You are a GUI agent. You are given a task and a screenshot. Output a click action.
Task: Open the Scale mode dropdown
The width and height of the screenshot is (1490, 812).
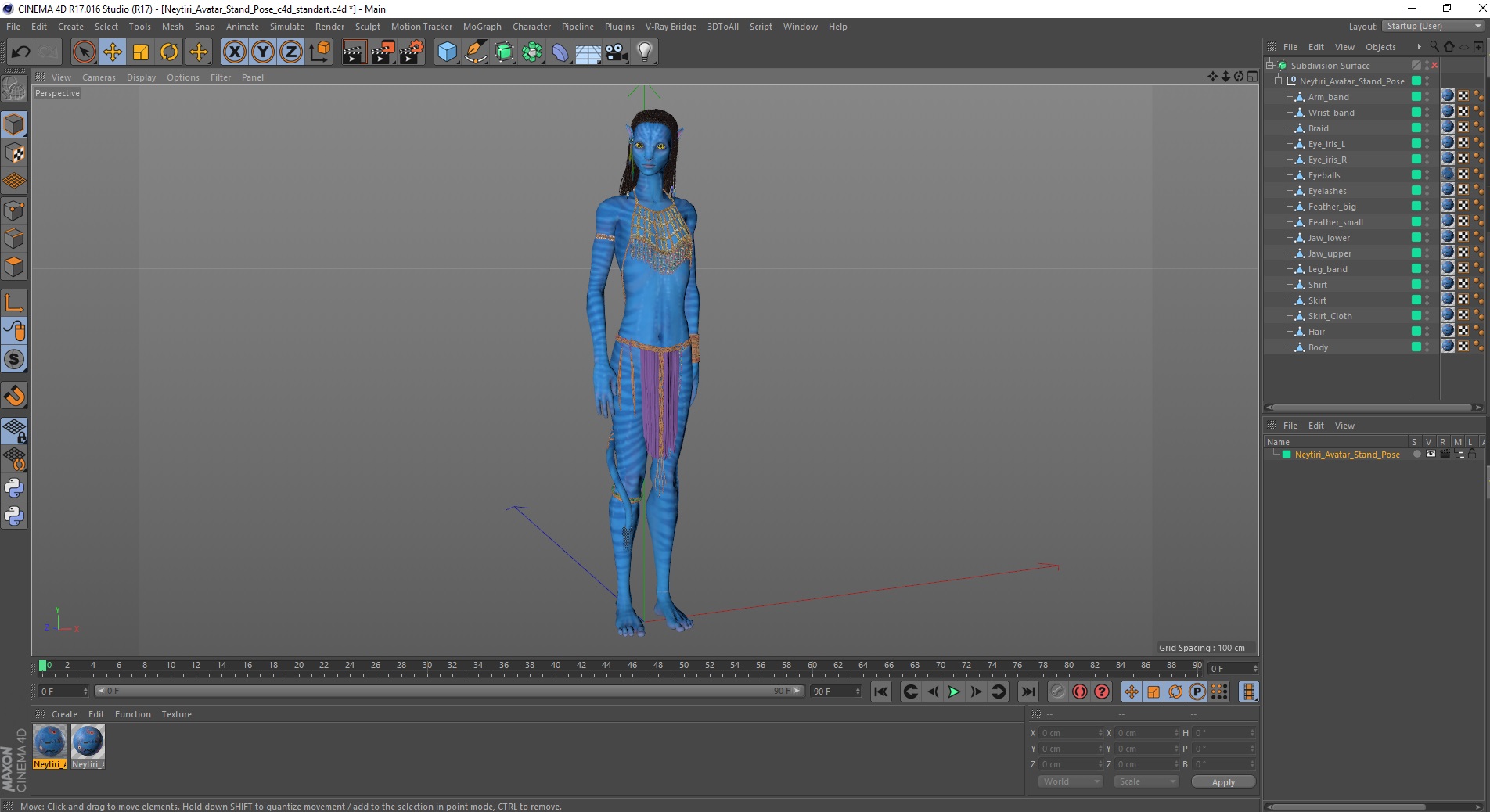1146,781
